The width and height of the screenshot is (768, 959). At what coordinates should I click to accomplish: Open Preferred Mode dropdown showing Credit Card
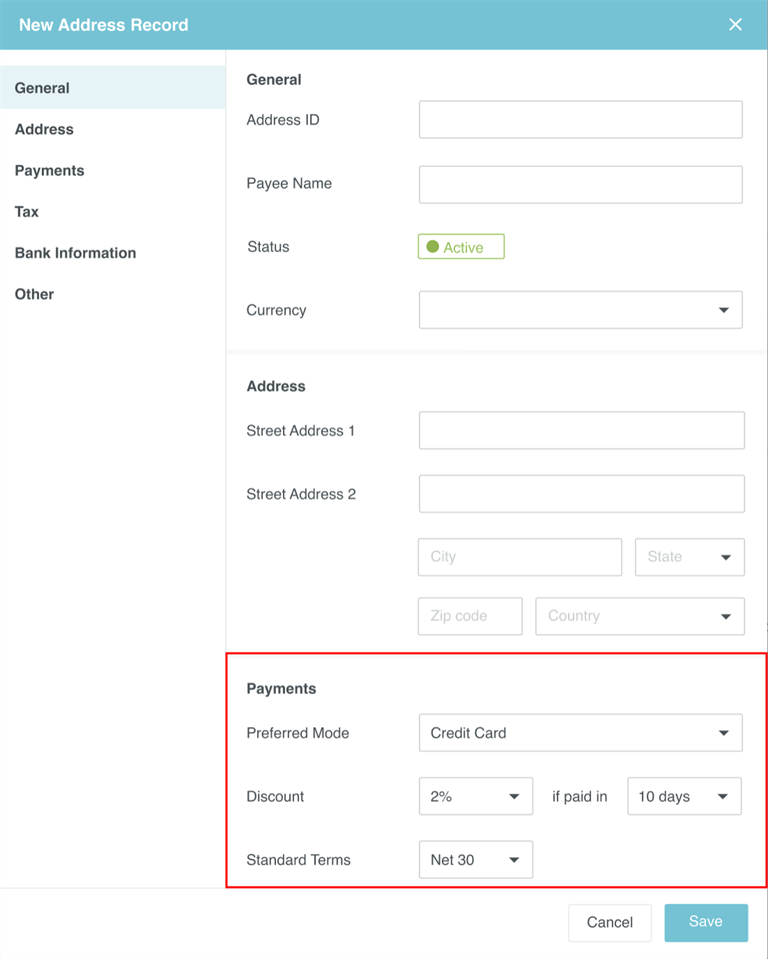[x=580, y=733]
